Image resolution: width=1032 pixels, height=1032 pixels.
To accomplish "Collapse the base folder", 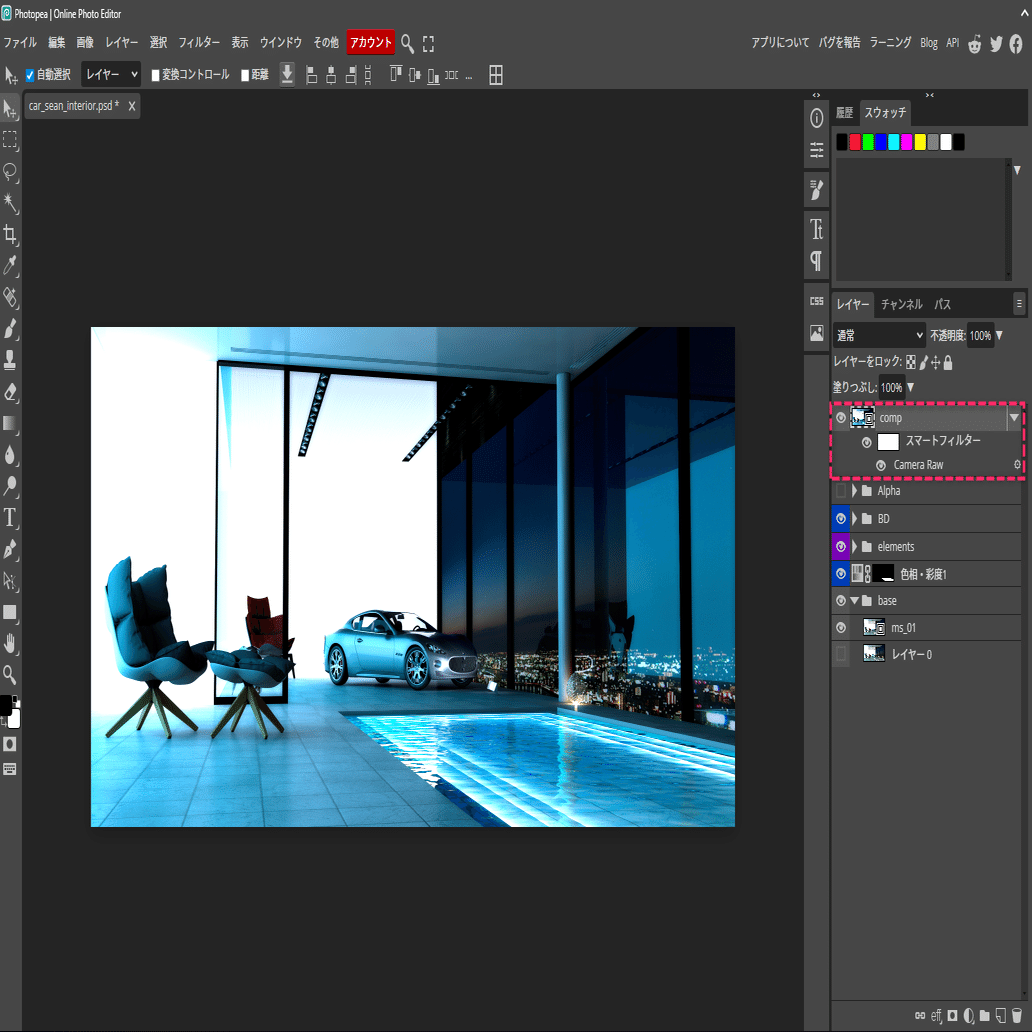I will [854, 600].
